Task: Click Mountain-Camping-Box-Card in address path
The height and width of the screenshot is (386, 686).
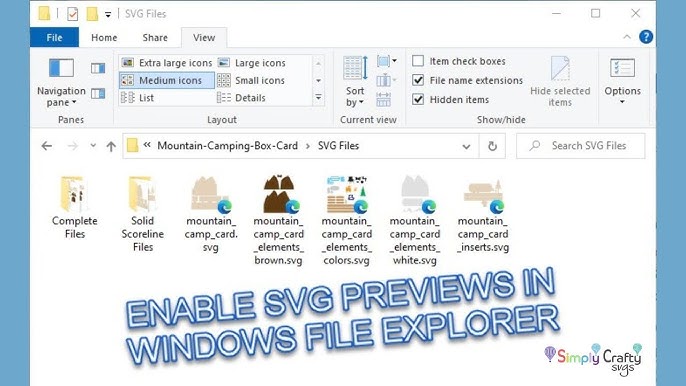Action: [228, 146]
